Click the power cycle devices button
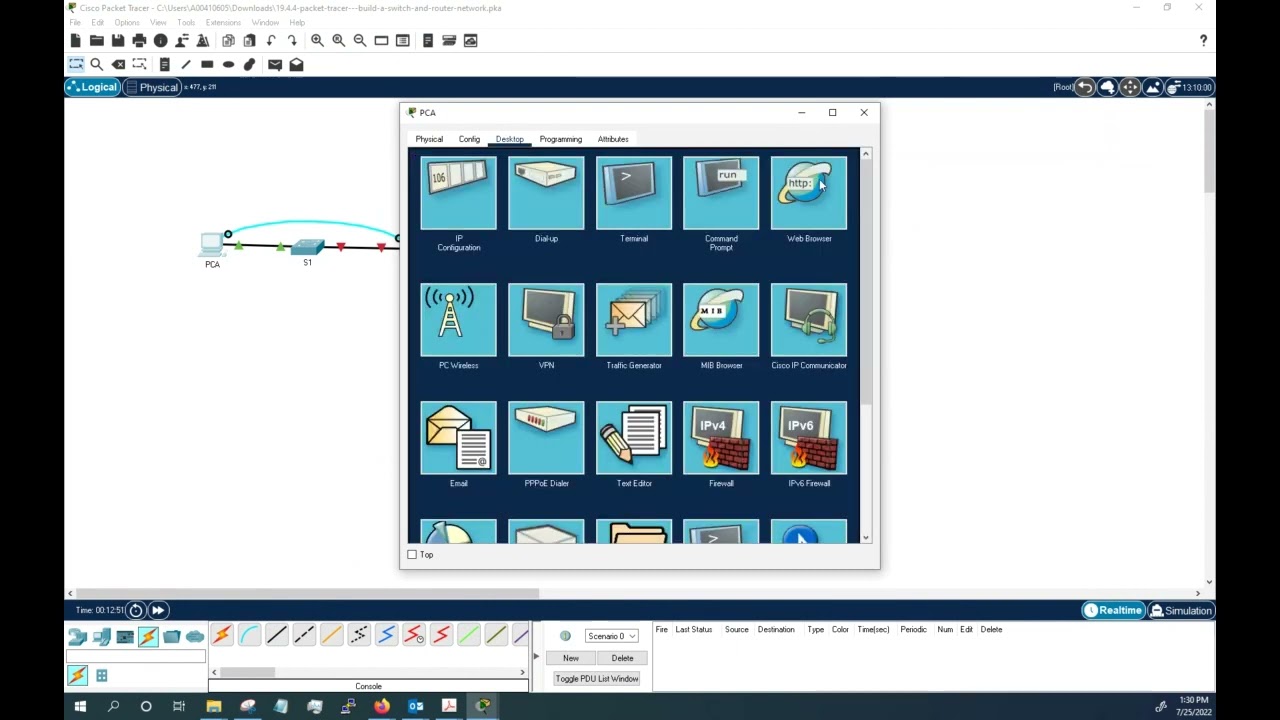Image resolution: width=1280 pixels, height=720 pixels. [x=136, y=610]
